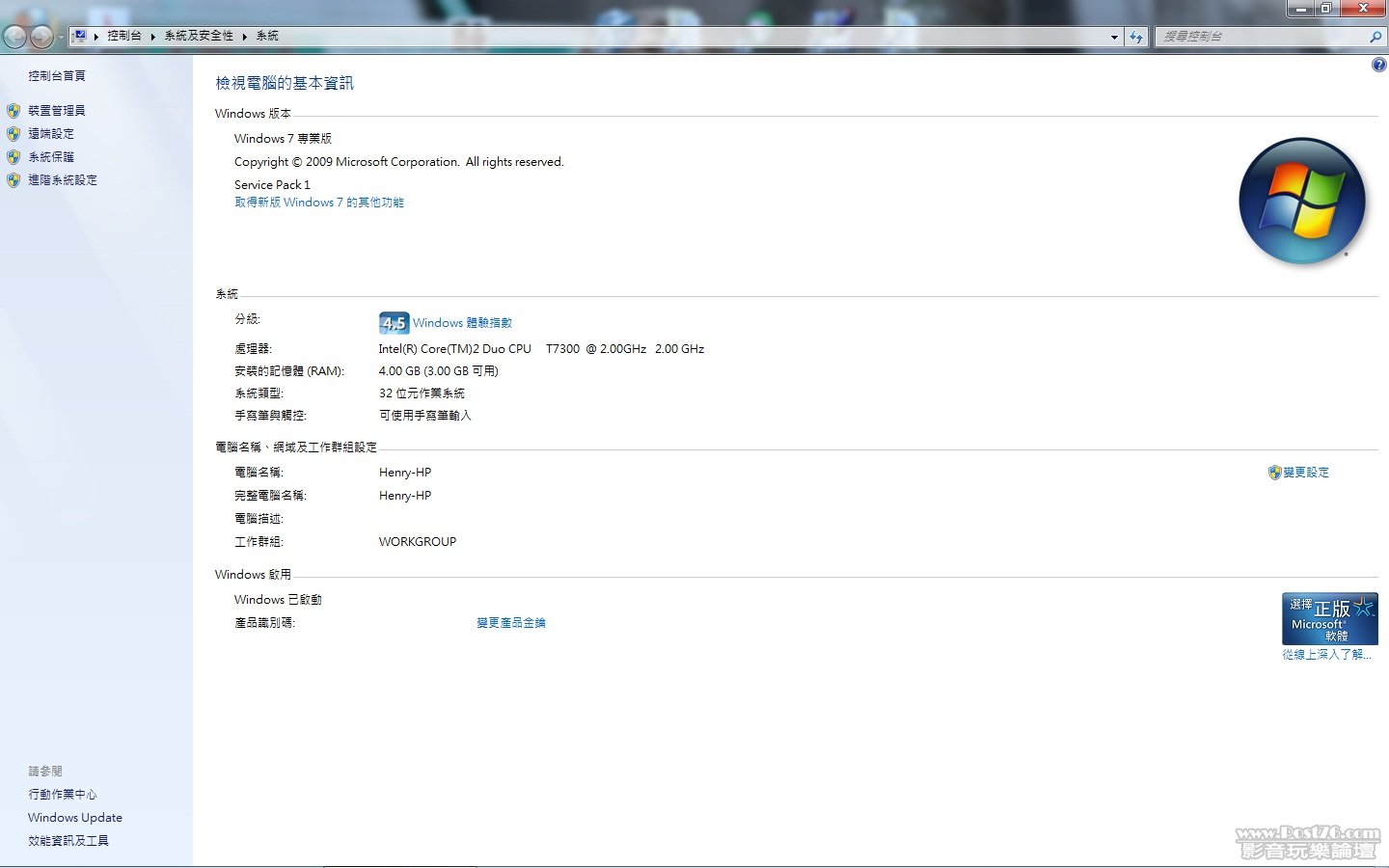Open 裝置管理員 from the sidebar
The width and height of the screenshot is (1389, 868).
[x=57, y=111]
